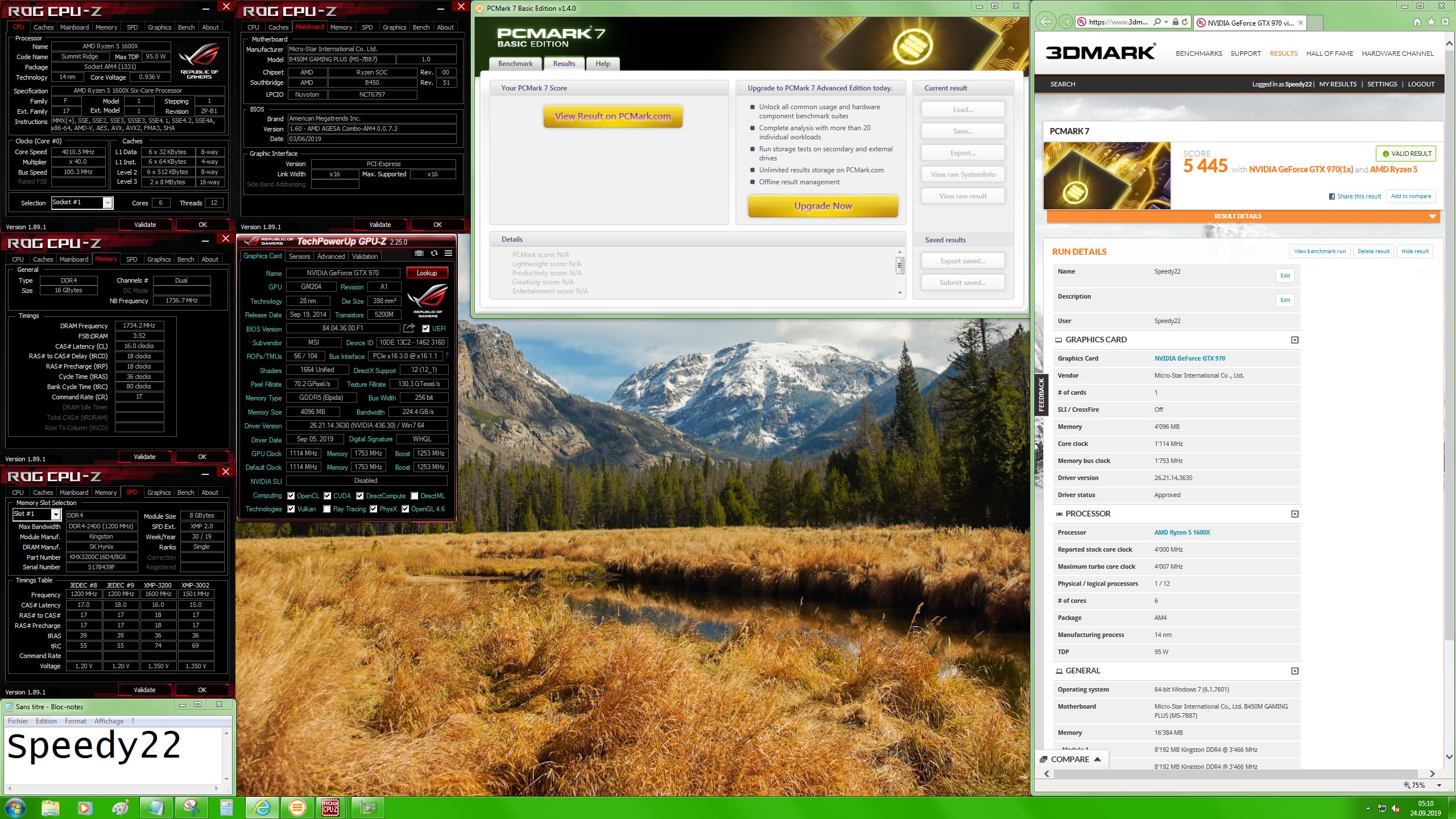
Task: Toggle the DirectCompute checkbox
Action: pos(360,496)
